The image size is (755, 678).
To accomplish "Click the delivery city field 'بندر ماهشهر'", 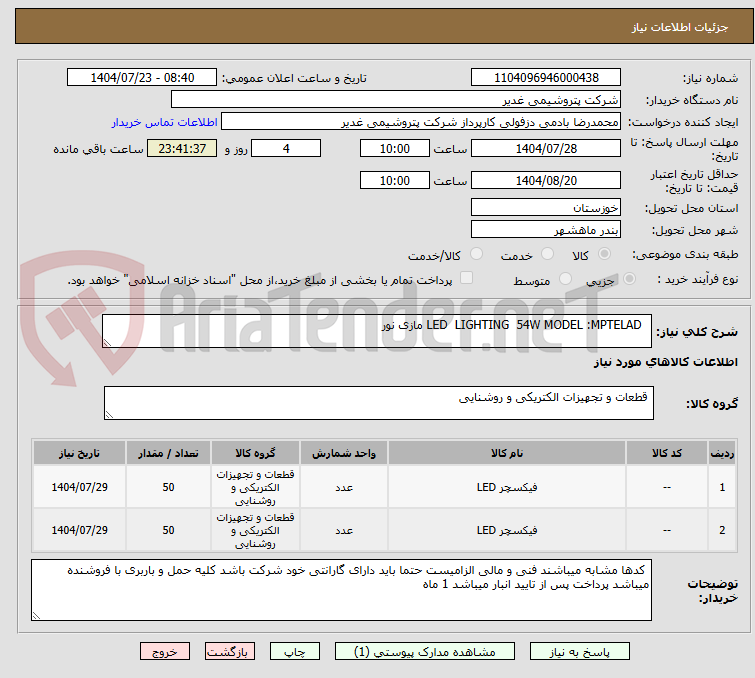I will pyautogui.click(x=546, y=230).
